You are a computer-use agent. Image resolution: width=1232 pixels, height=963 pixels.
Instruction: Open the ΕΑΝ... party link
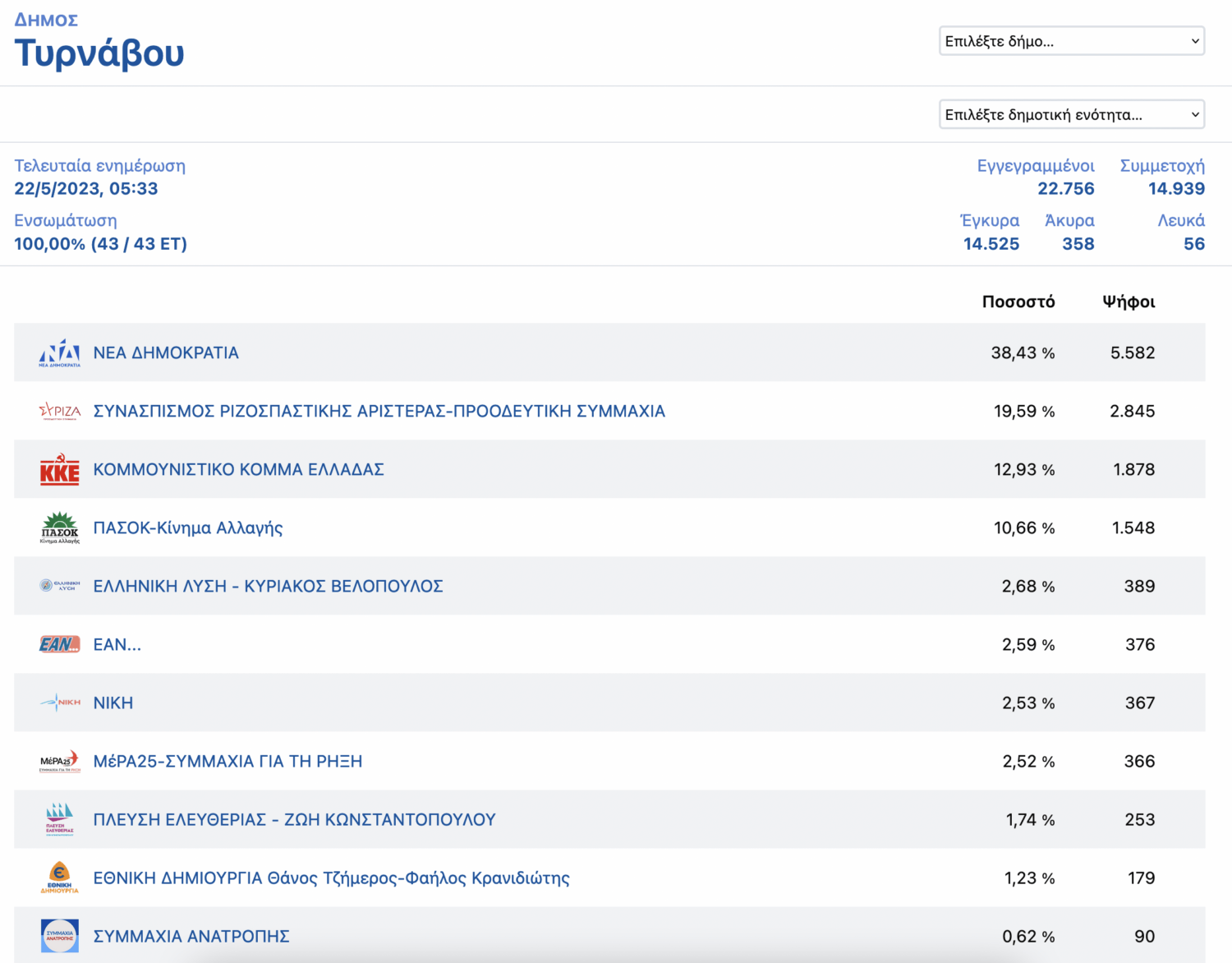pos(117,644)
